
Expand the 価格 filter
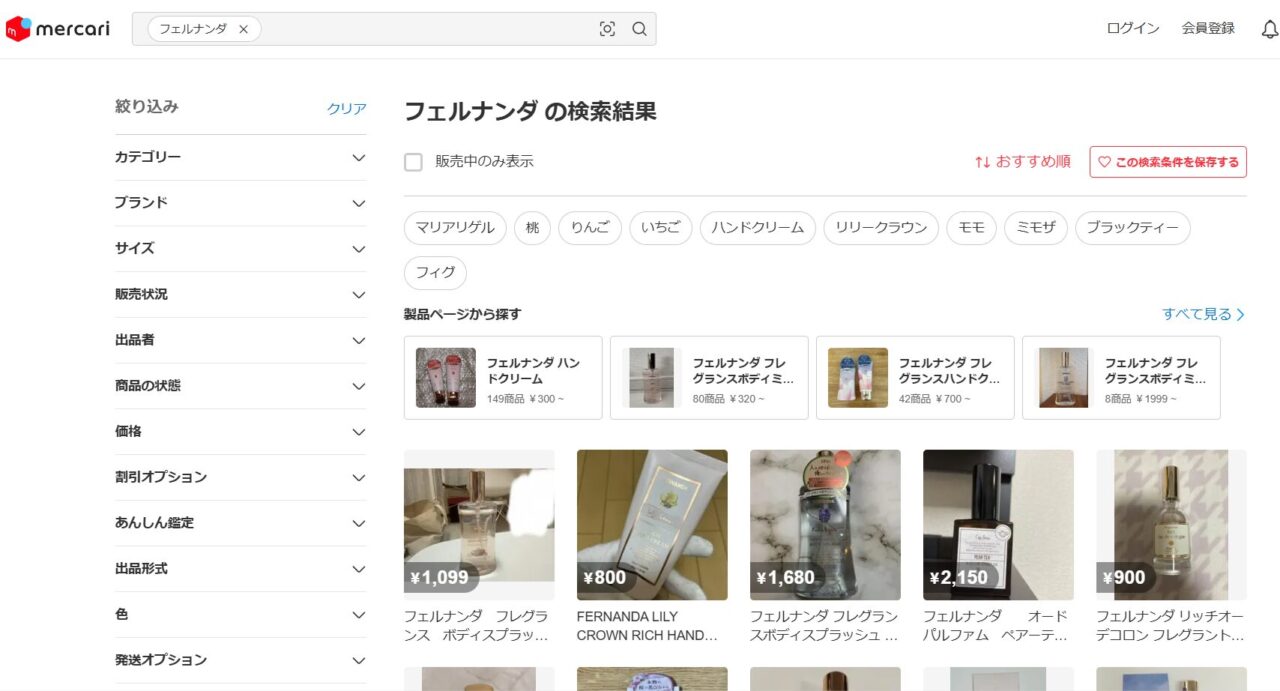click(x=241, y=432)
